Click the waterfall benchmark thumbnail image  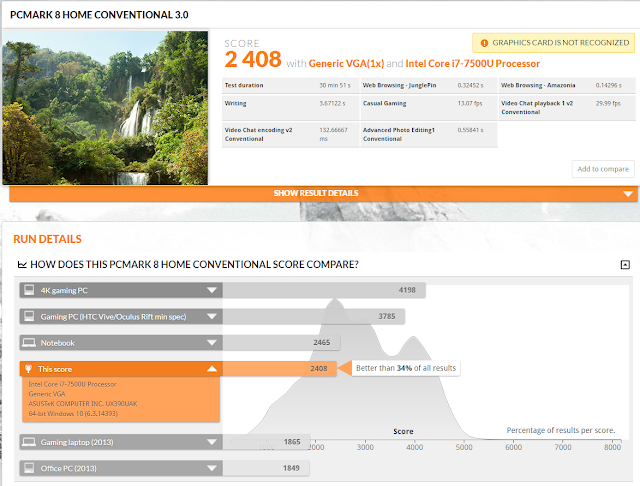click(105, 108)
